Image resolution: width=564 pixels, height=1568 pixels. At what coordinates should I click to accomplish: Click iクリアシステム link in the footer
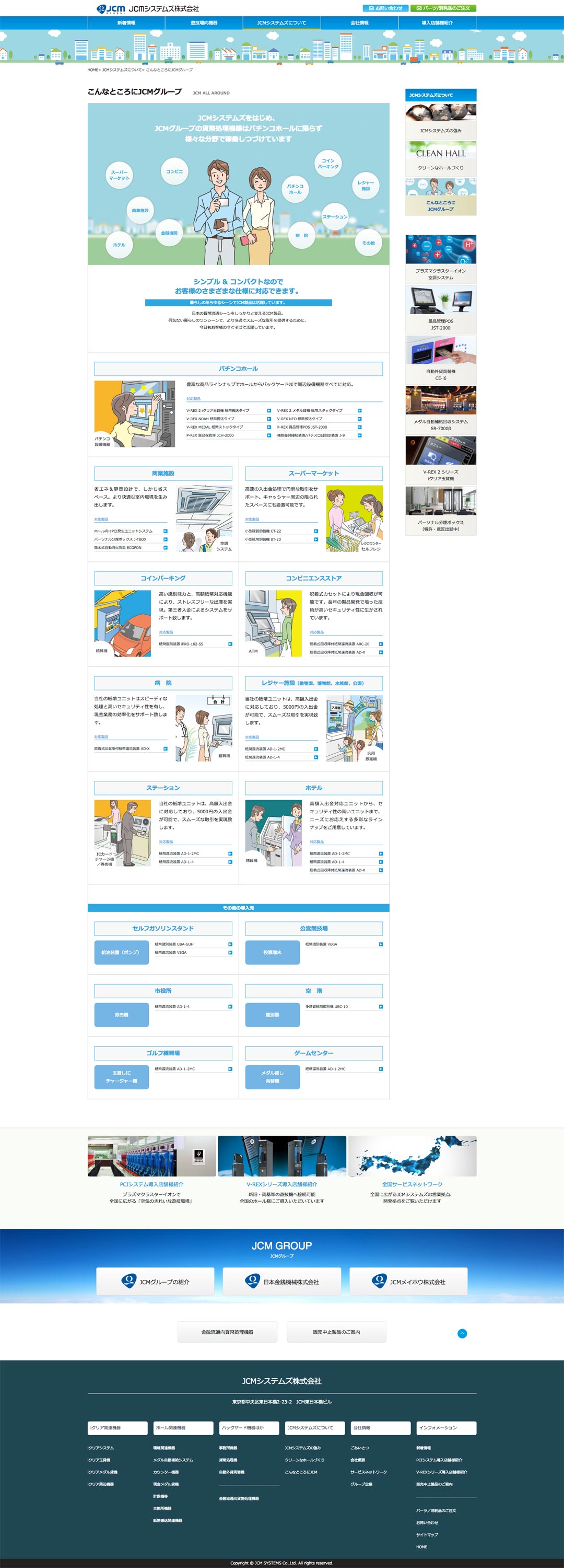tap(100, 1448)
